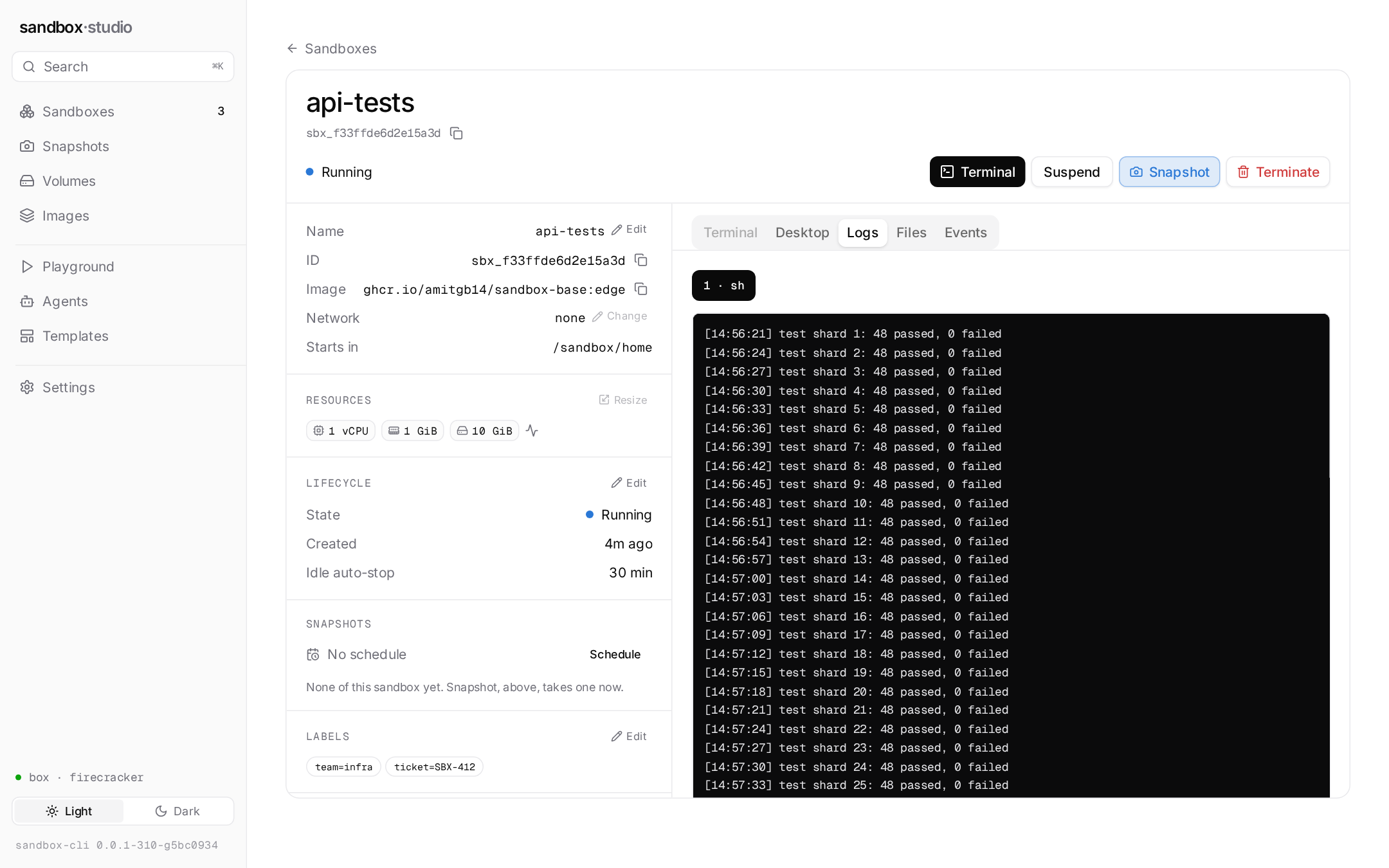Select the Logs tab
The image size is (1389, 868).
(x=862, y=233)
